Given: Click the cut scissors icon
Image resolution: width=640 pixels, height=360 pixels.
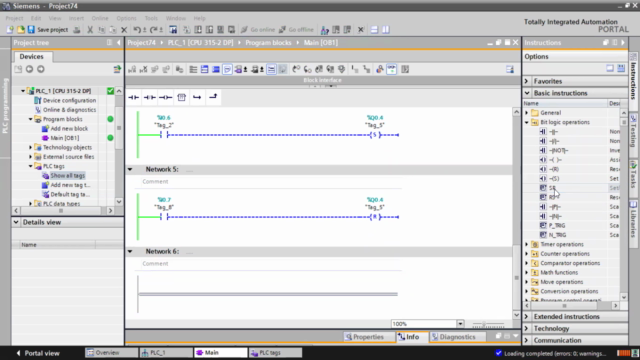Looking at the screenshot, I should pos(90,30).
